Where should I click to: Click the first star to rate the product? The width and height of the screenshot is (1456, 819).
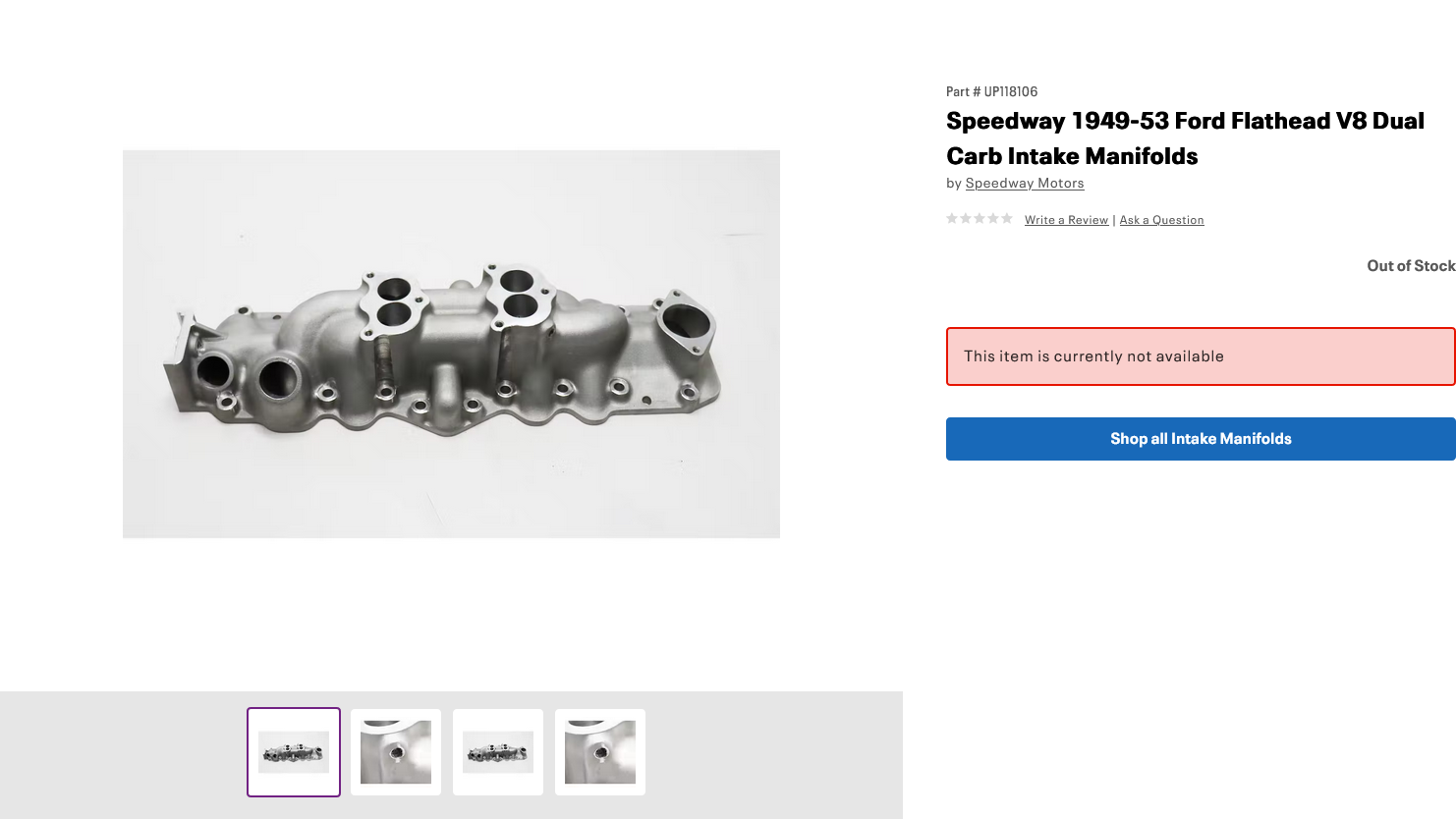(951, 218)
